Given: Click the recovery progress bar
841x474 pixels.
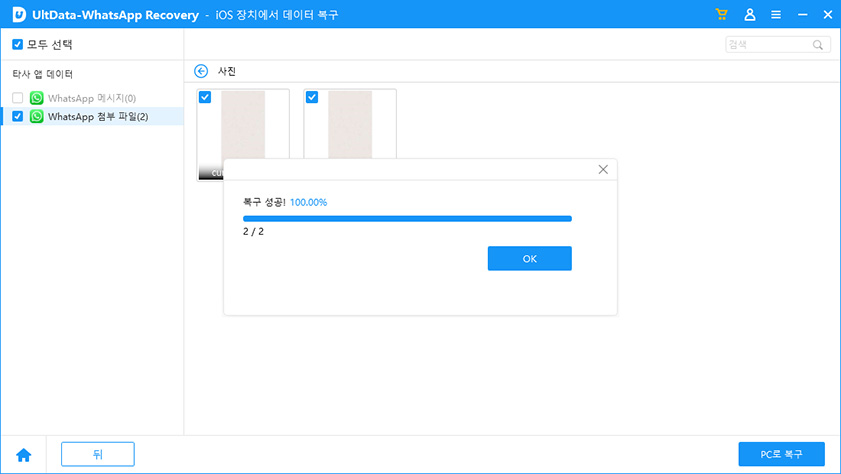Looking at the screenshot, I should coord(407,217).
